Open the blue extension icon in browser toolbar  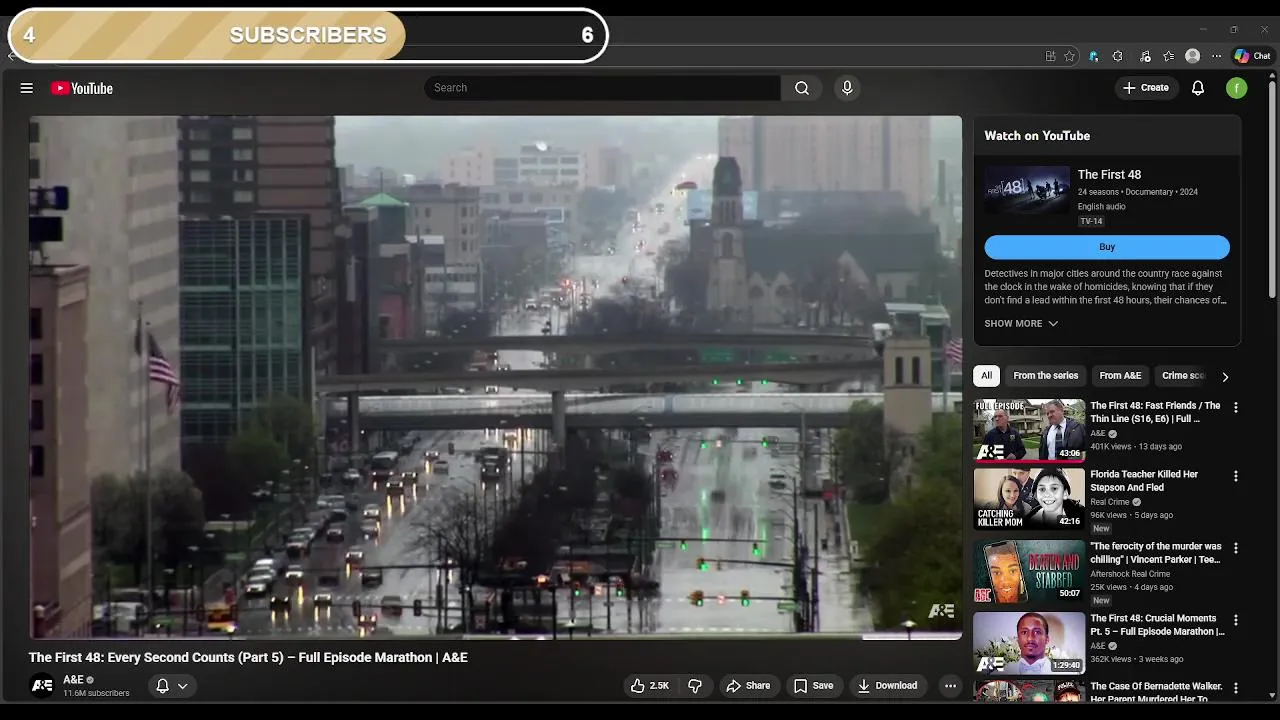tap(1094, 56)
